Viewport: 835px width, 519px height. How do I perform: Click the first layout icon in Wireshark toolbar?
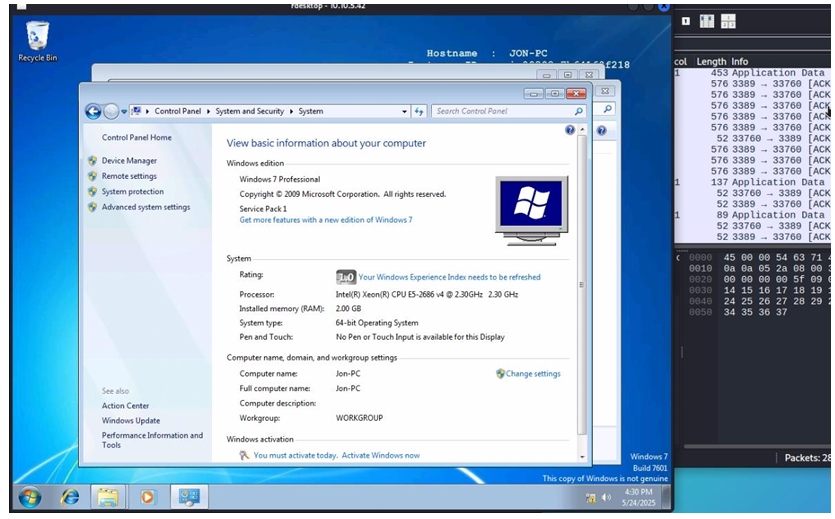[x=686, y=21]
